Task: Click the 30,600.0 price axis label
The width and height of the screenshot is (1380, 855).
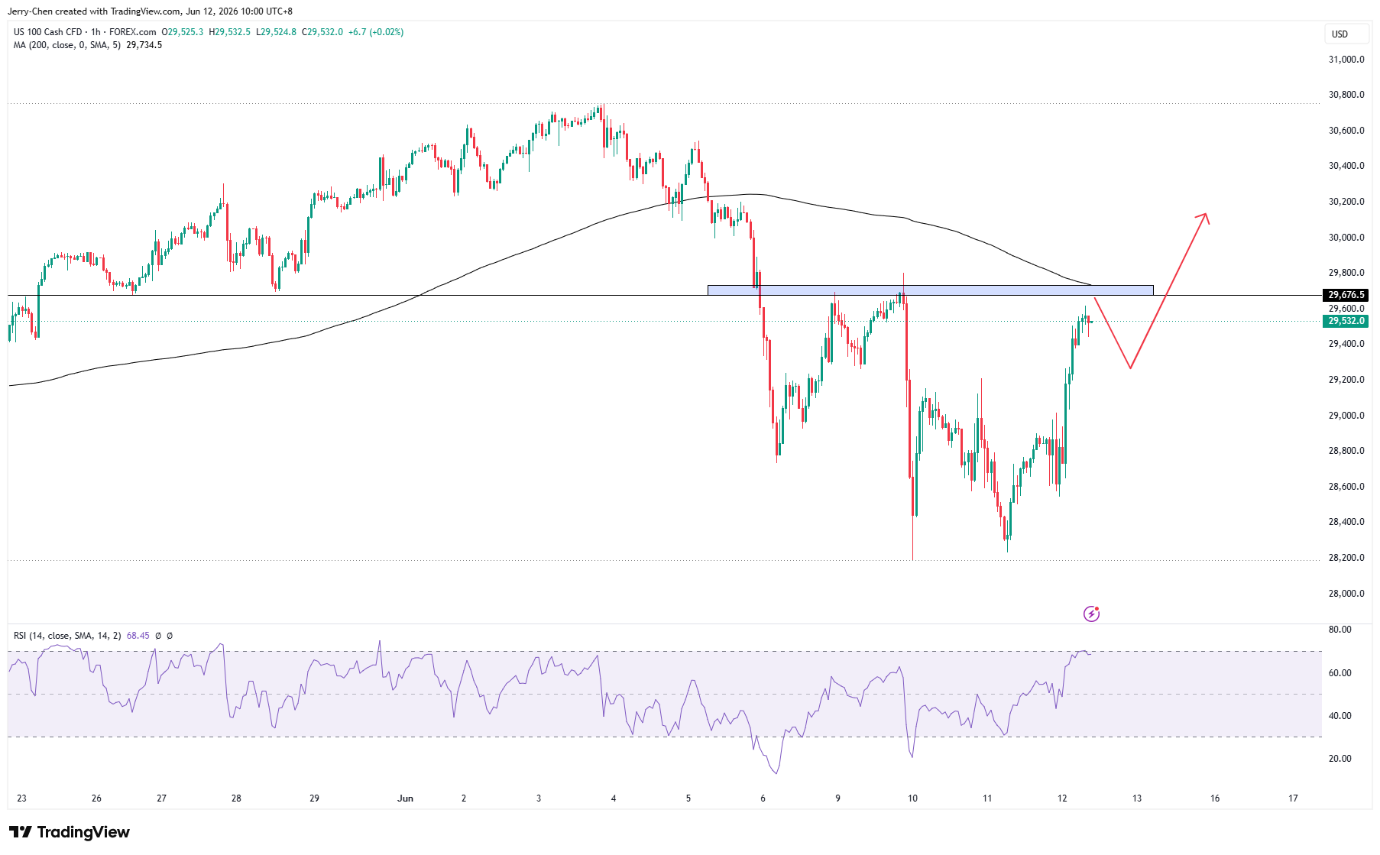Action: pos(1347,131)
